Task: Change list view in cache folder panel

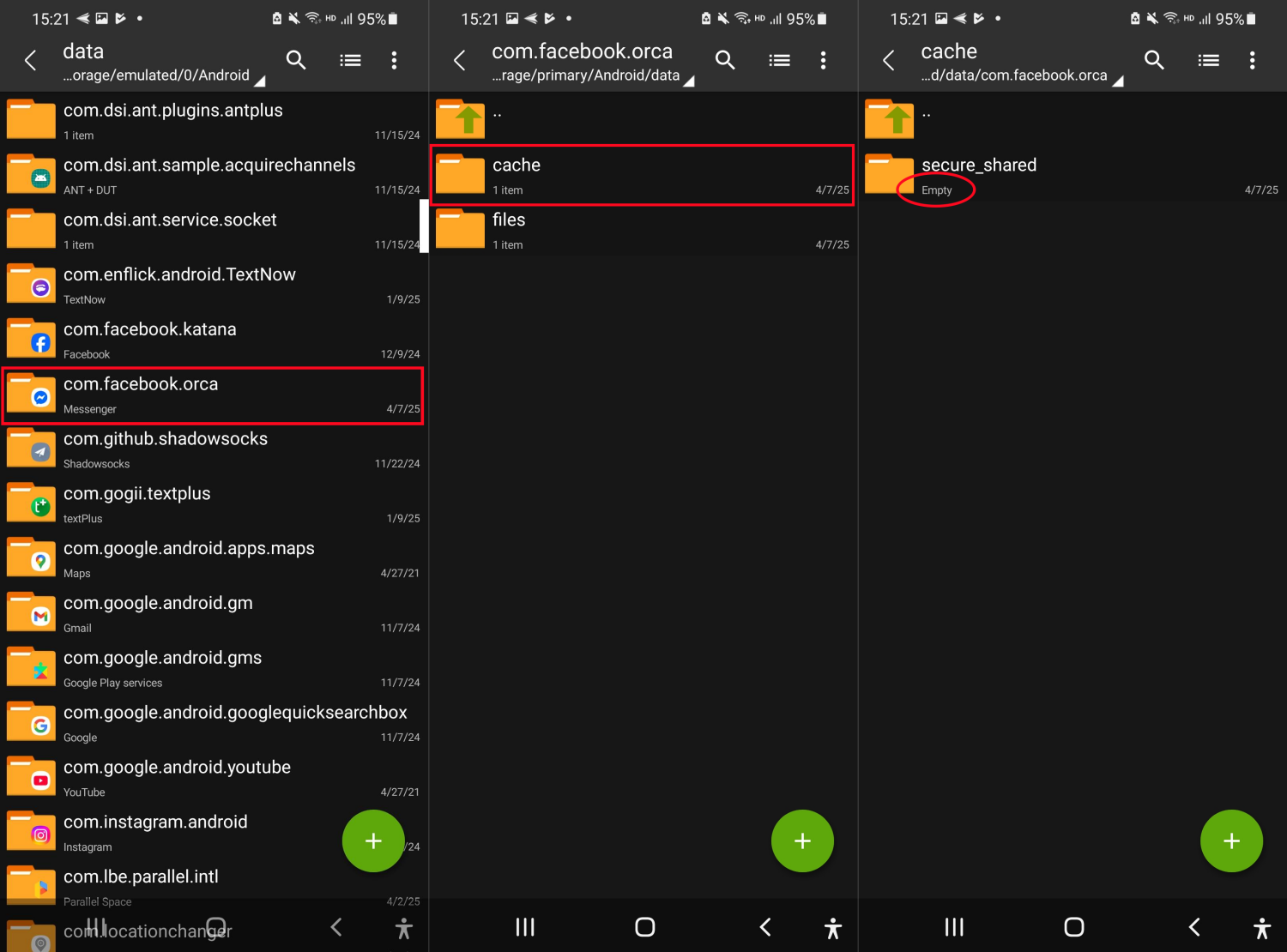Action: (x=1208, y=60)
